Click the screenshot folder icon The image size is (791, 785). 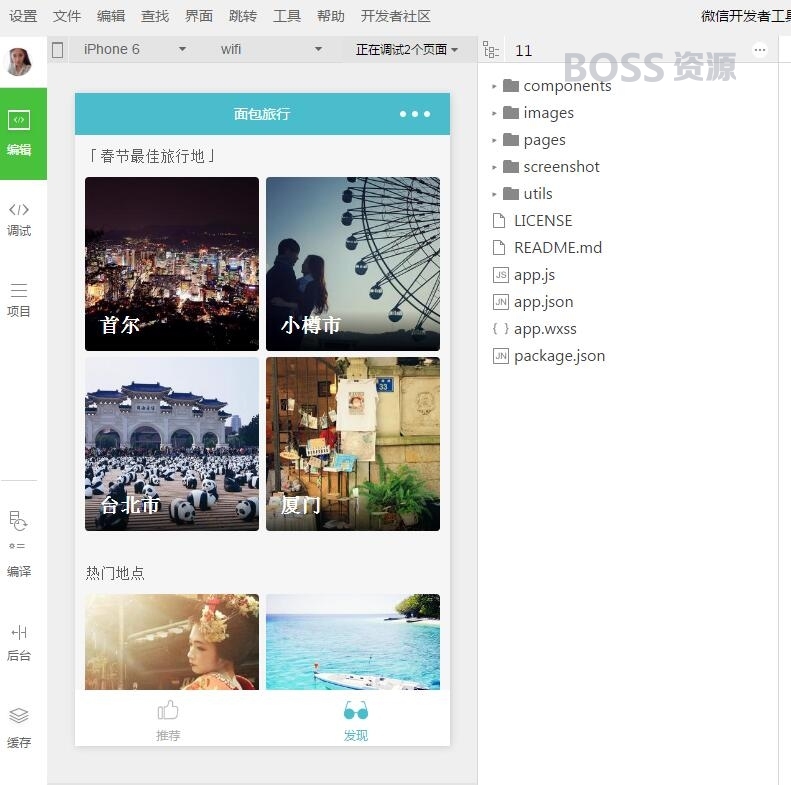coord(511,166)
